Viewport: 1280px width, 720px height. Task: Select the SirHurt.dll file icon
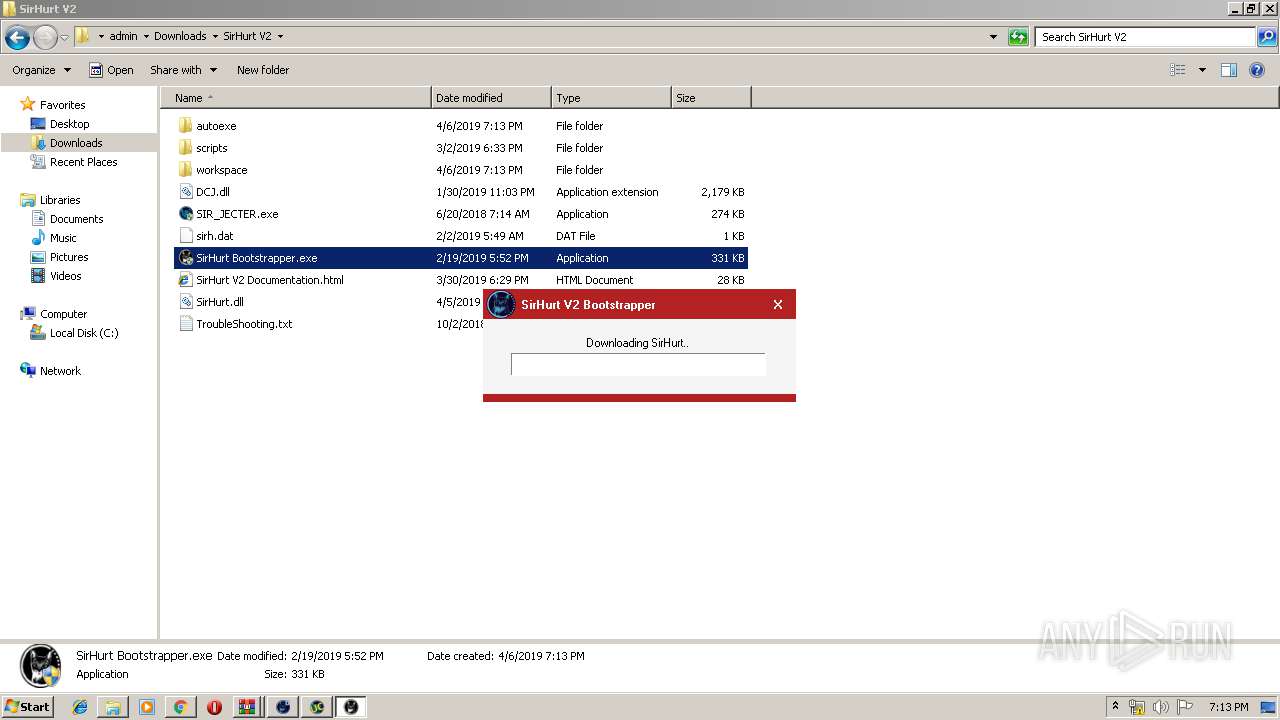click(185, 302)
